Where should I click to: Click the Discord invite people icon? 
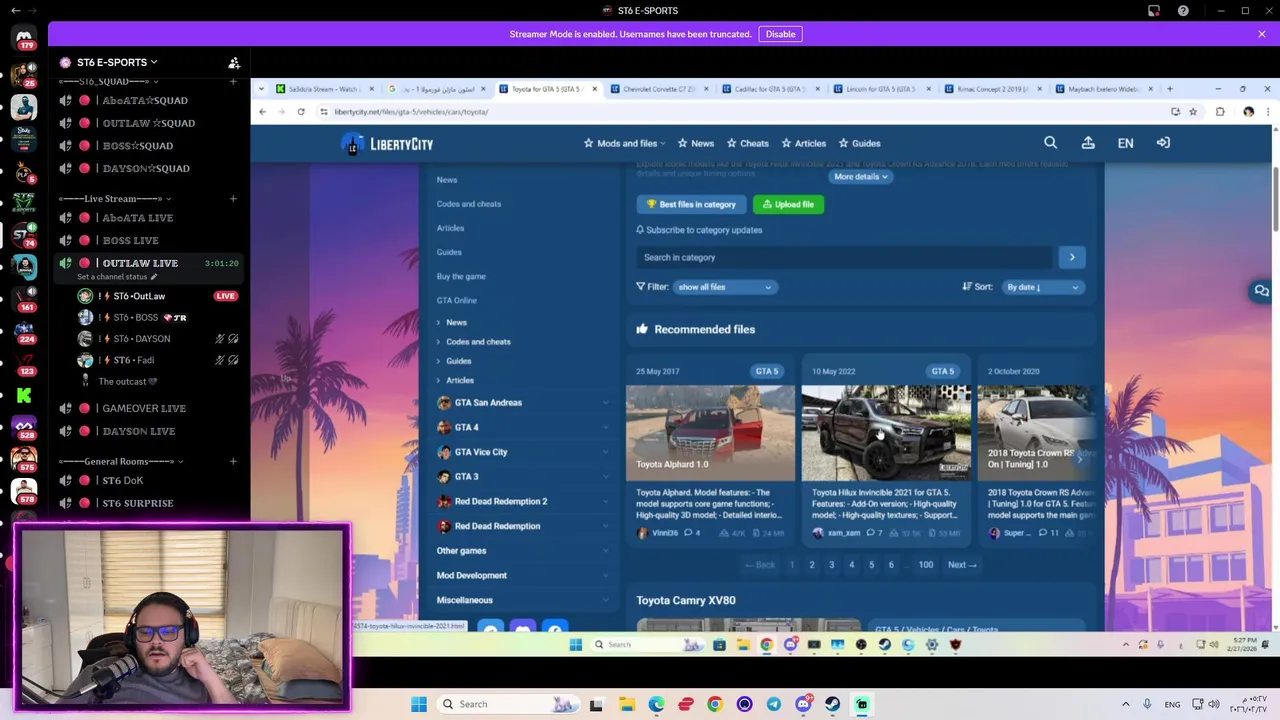pyautogui.click(x=234, y=62)
